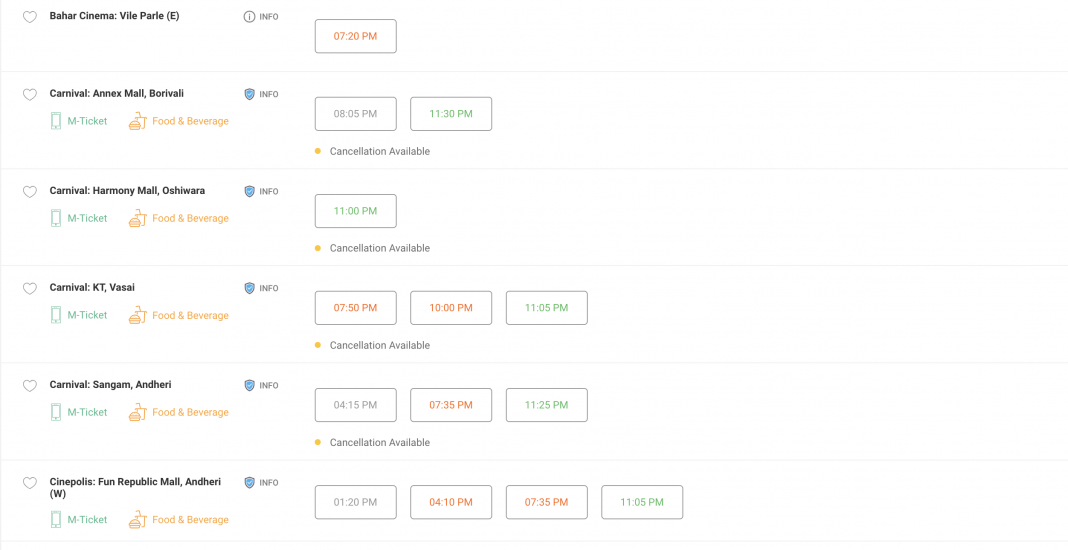Book the 11:30 PM show at Annex Mall
Screen dimensions: 1068x550
coord(451,114)
